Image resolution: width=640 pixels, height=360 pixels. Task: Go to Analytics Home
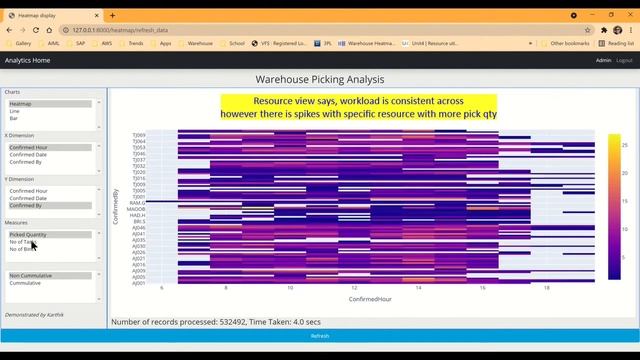pos(27,60)
